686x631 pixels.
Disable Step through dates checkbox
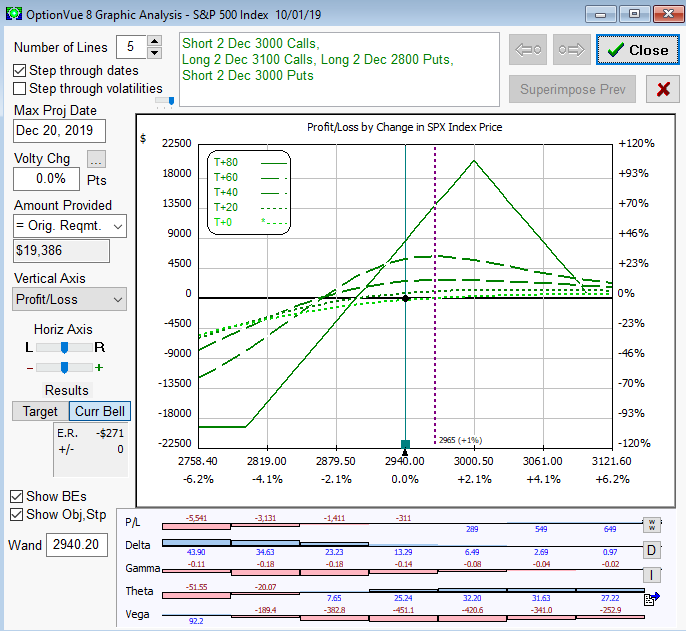tap(21, 71)
